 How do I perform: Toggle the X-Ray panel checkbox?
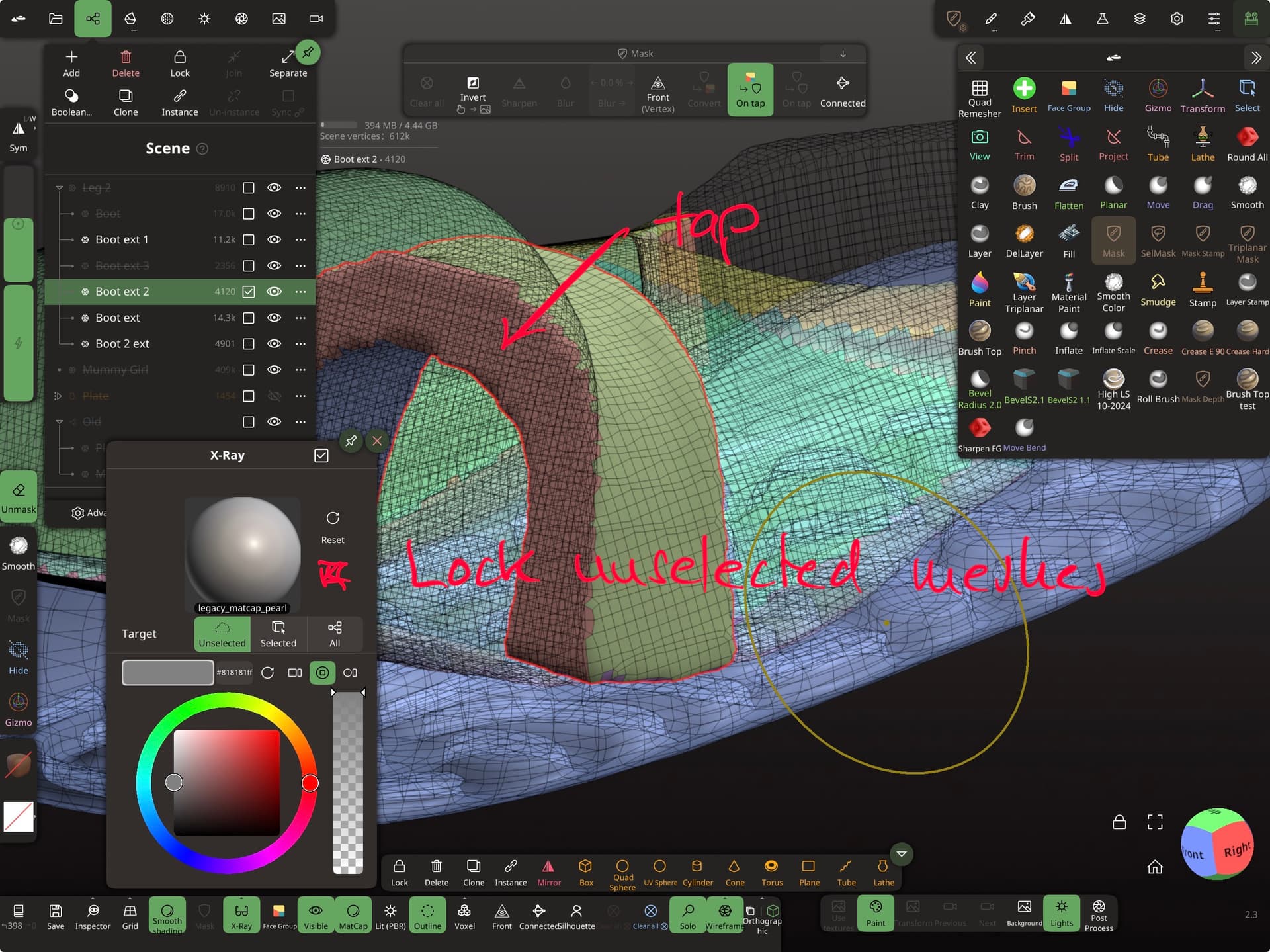point(321,455)
